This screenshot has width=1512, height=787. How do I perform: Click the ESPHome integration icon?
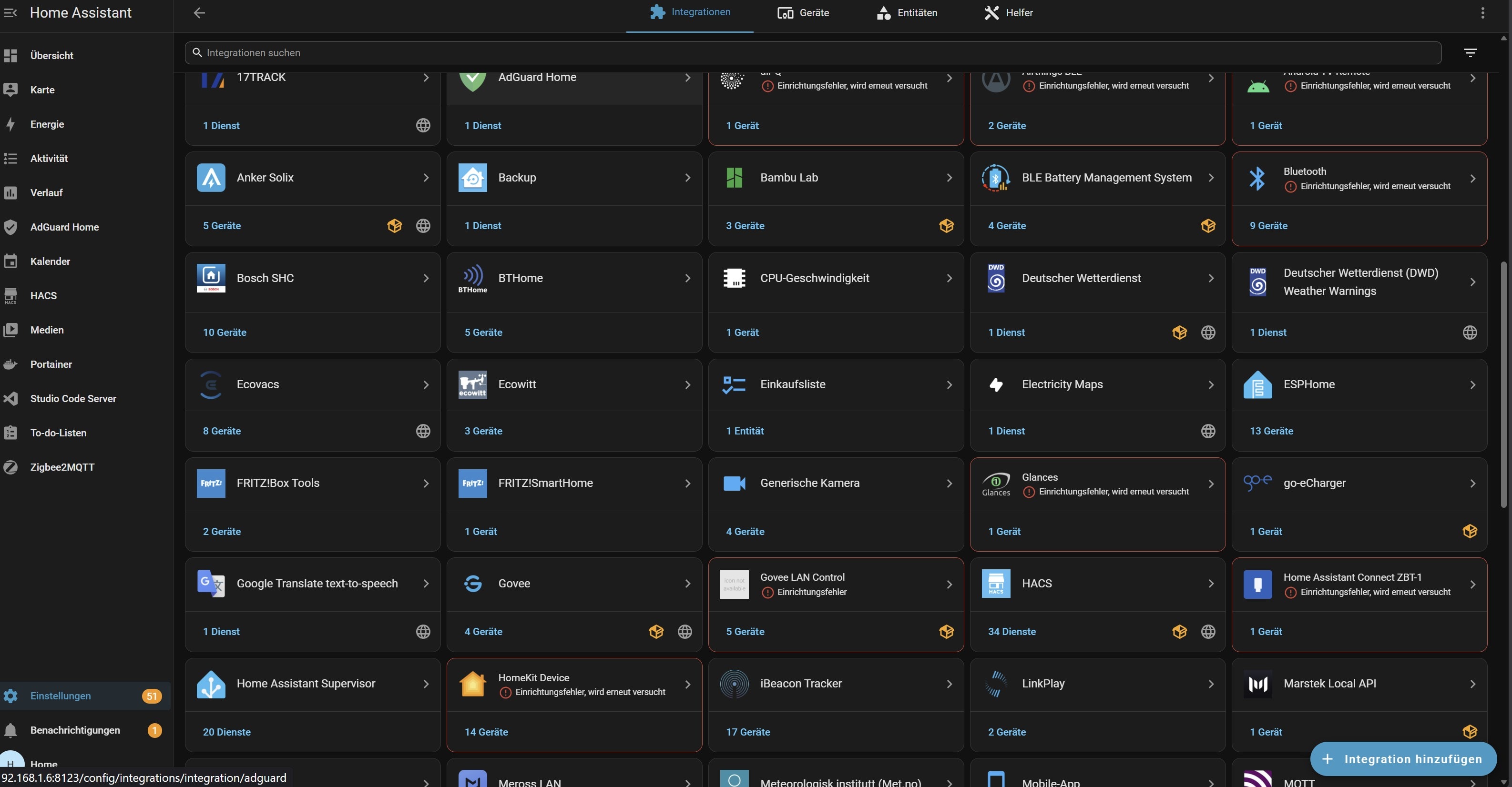click(x=1257, y=385)
